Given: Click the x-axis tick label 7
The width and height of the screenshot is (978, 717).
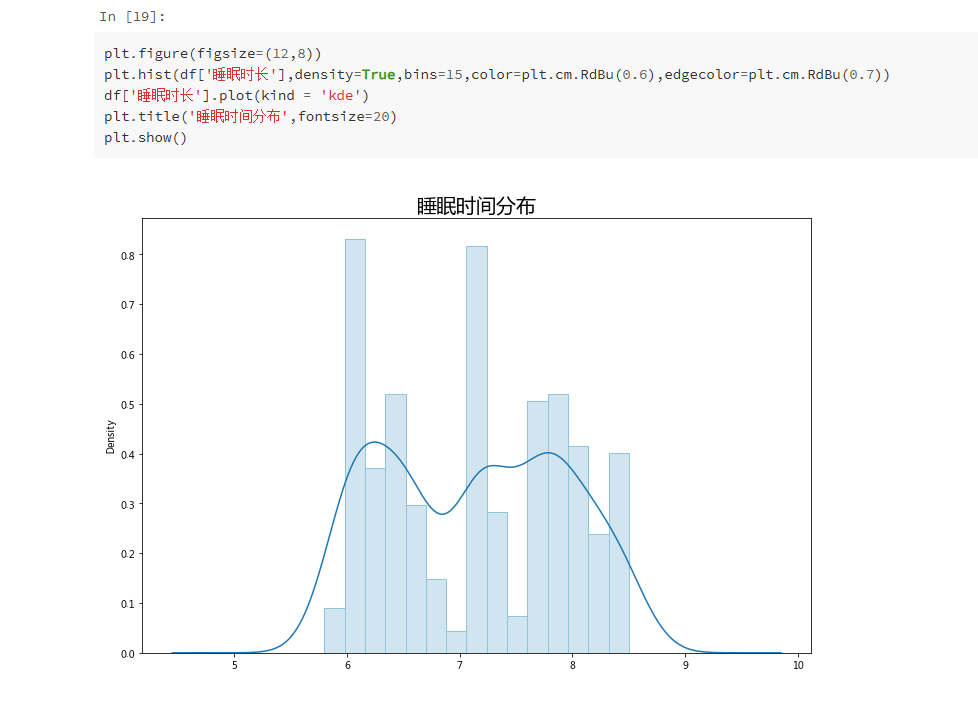Looking at the screenshot, I should pyautogui.click(x=460, y=665).
